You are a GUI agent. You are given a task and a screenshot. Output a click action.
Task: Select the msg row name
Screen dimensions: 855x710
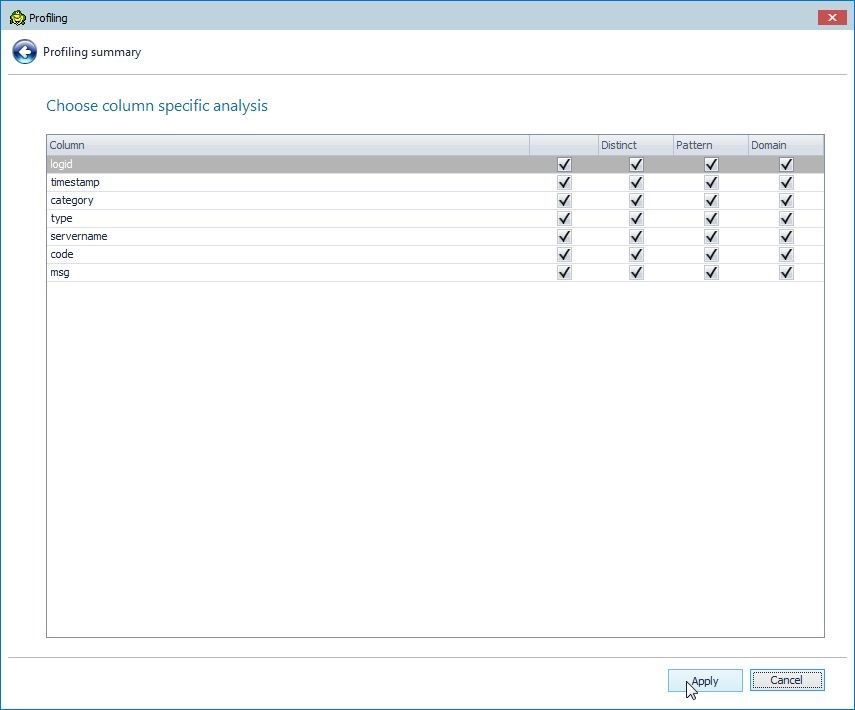coord(59,272)
